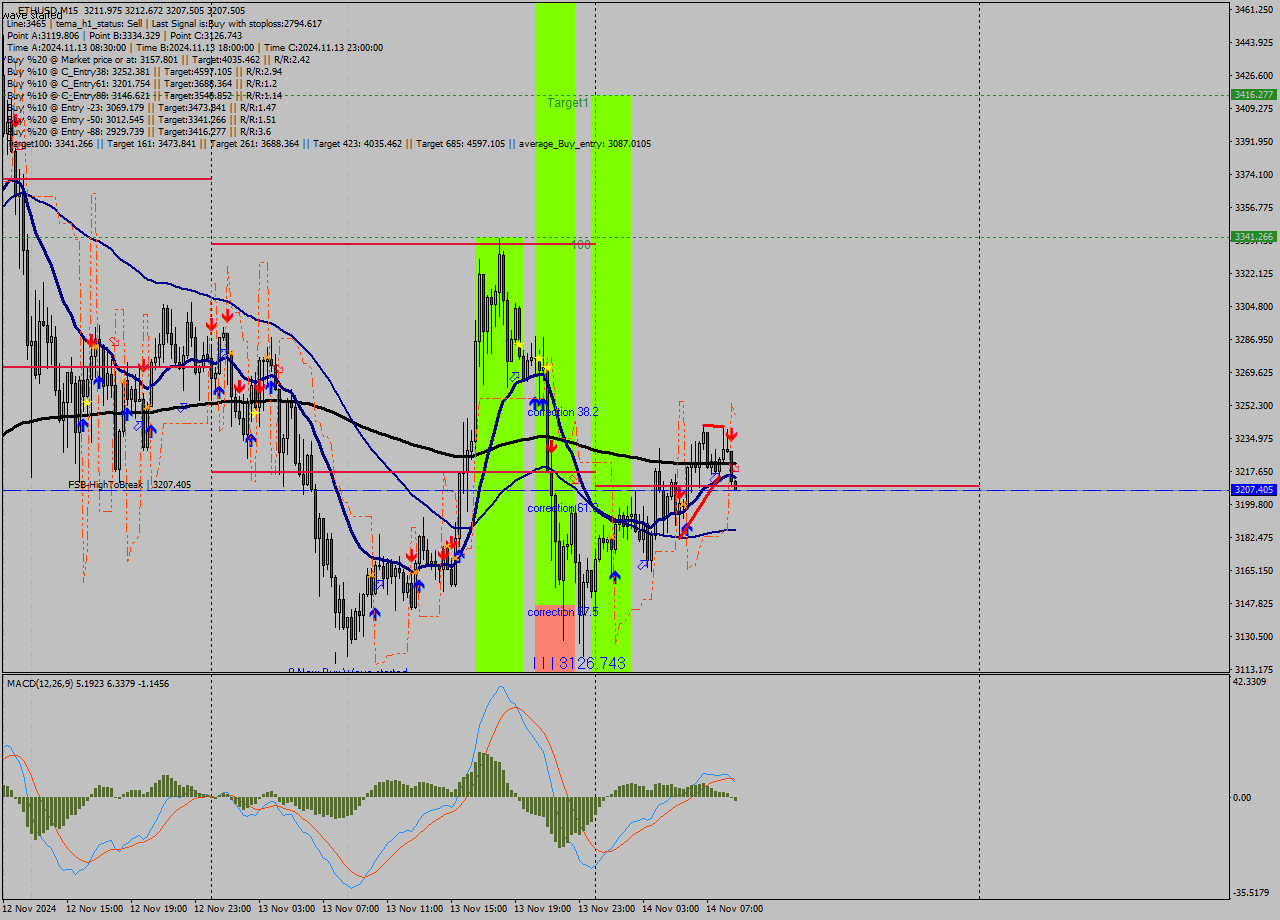The image size is (1280, 920).
Task: Click the '14 Nov 03:00' time axis label
Action: pyautogui.click(x=671, y=909)
